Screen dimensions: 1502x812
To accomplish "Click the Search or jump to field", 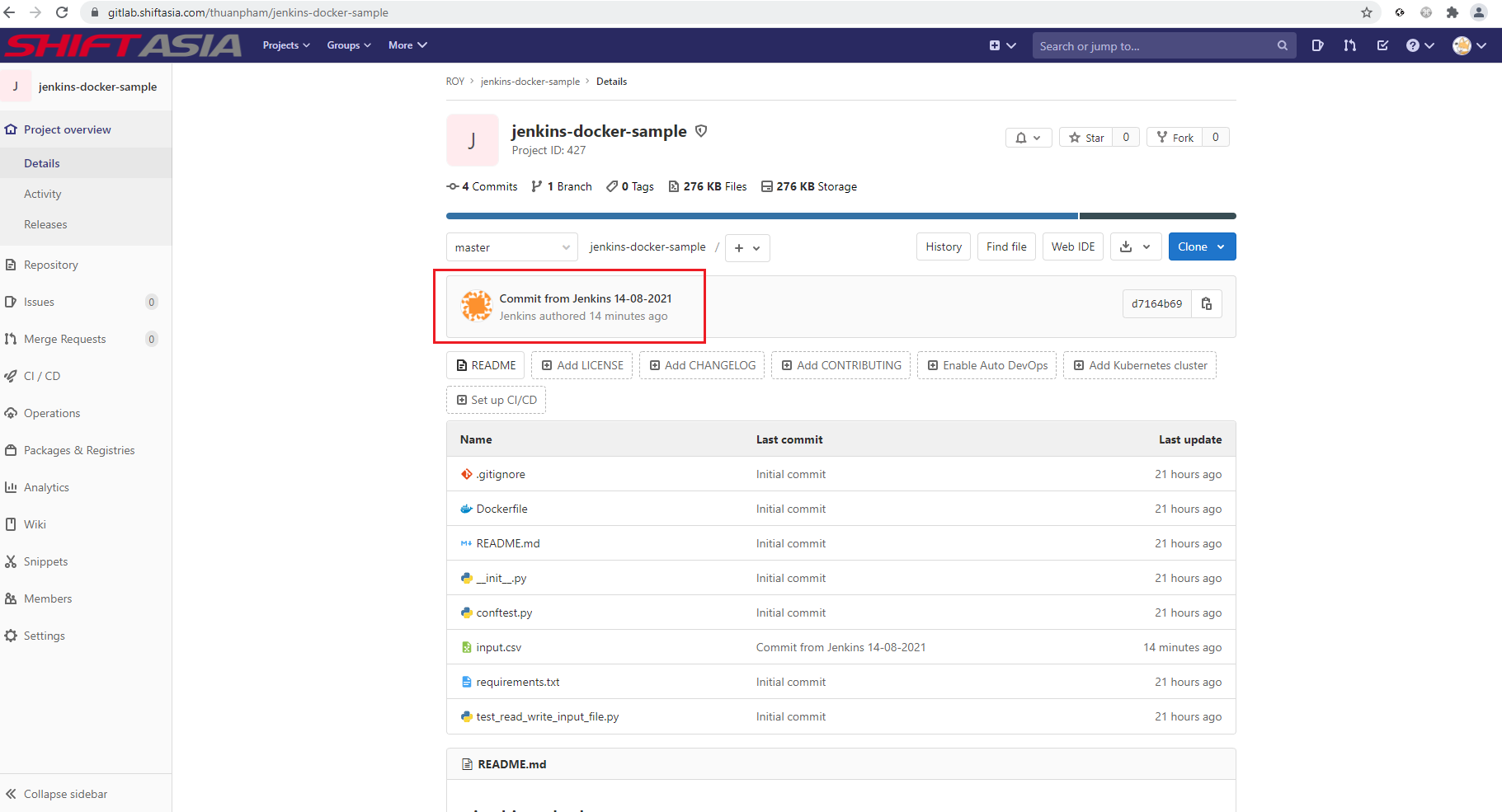I will (x=1164, y=46).
